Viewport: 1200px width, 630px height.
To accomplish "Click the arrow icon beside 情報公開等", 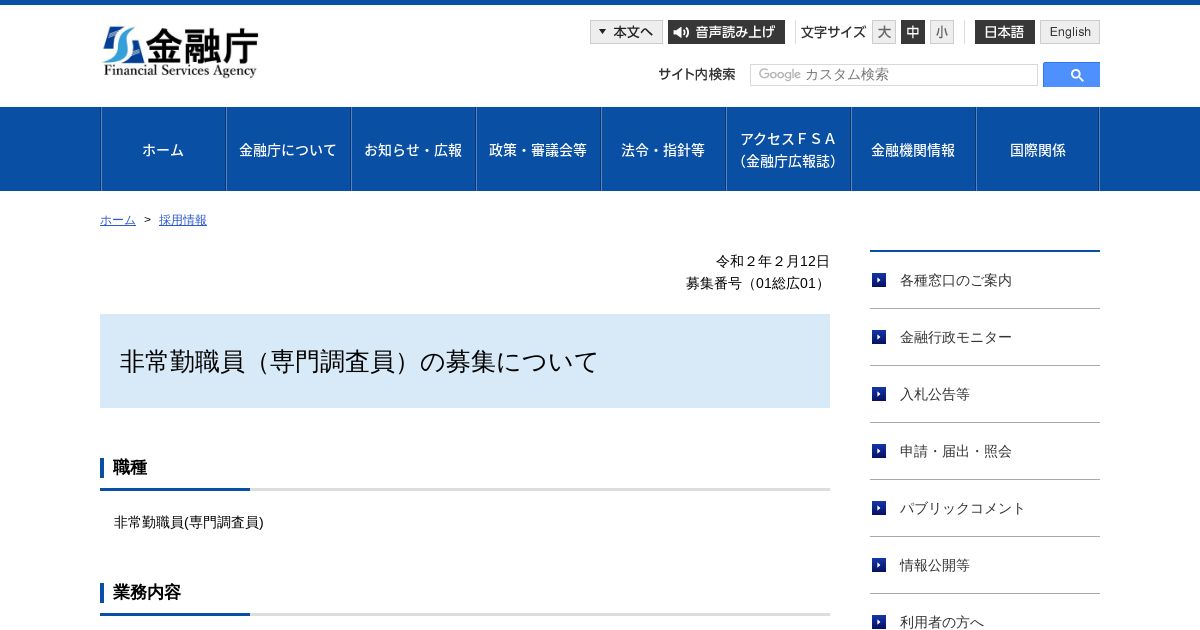I will 879,565.
